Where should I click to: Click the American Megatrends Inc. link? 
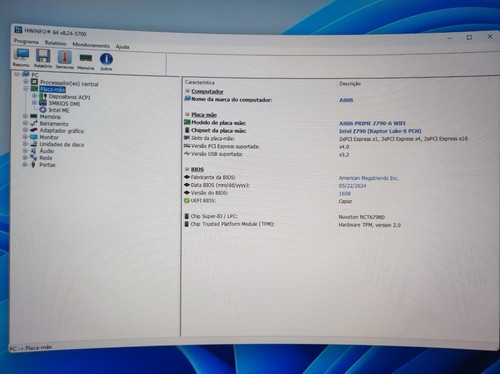(368, 178)
